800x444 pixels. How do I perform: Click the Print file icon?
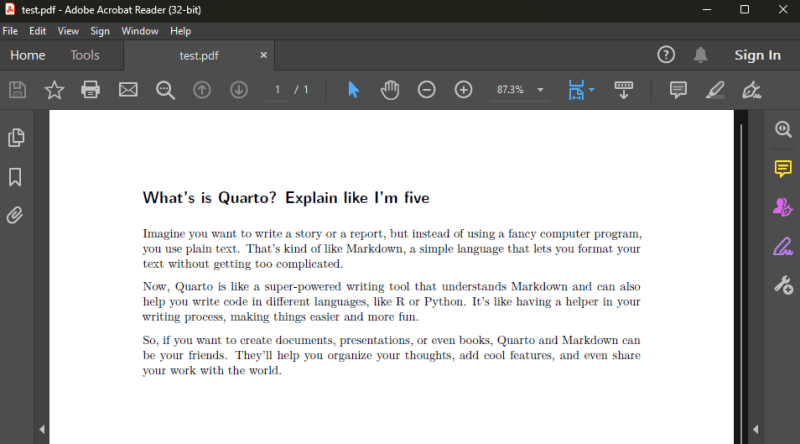[x=90, y=90]
